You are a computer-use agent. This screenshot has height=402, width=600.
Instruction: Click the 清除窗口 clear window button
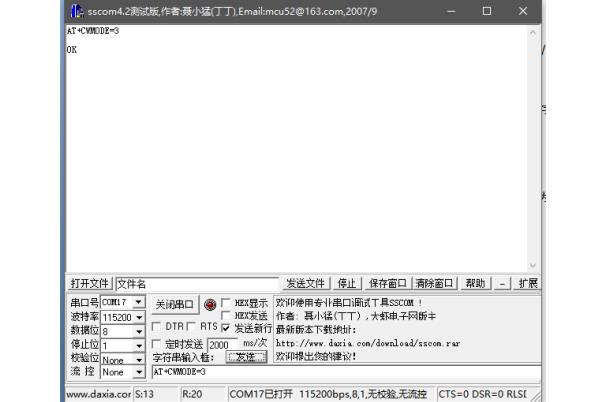pos(435,284)
